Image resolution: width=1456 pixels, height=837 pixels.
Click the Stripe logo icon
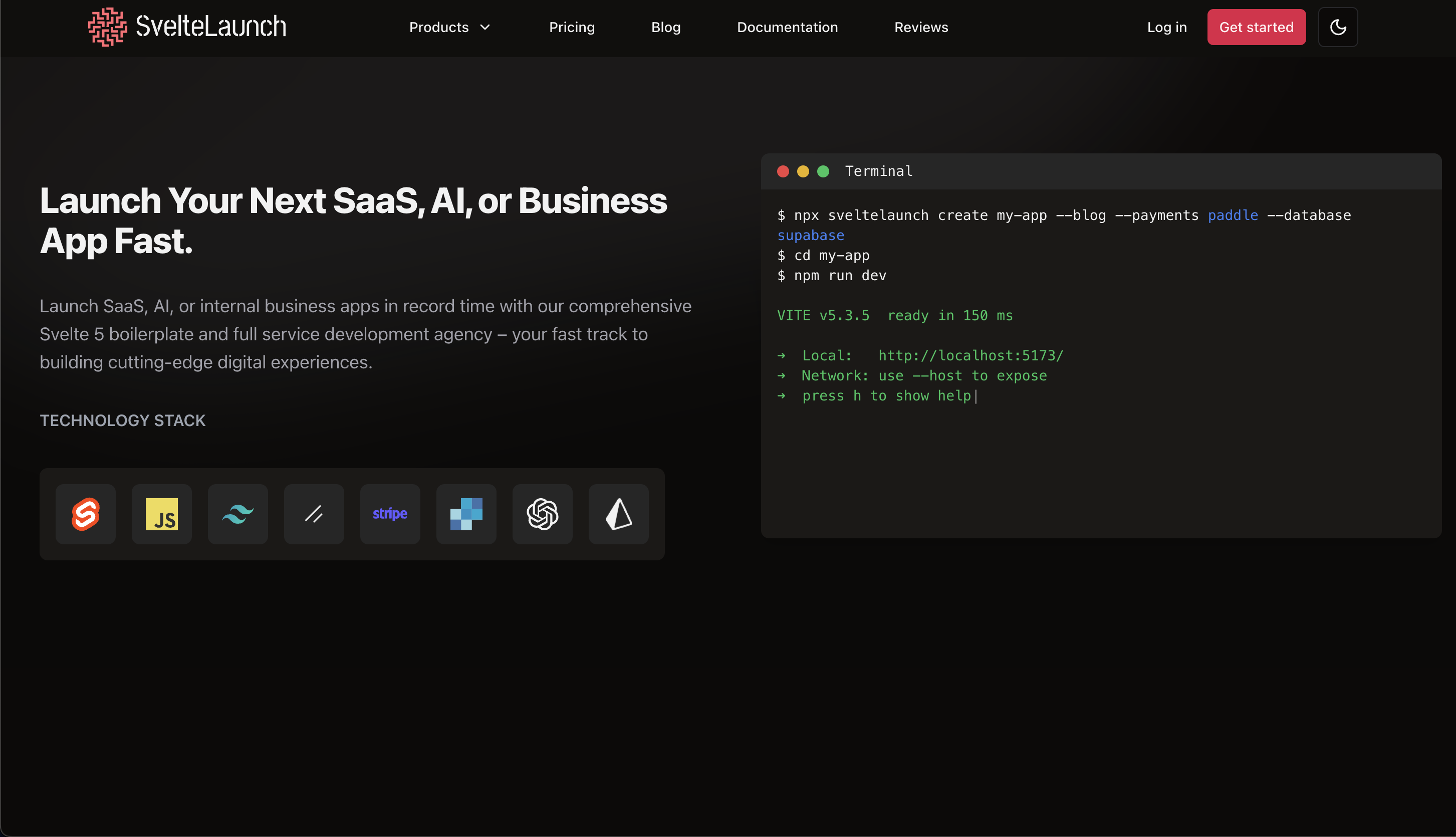[390, 514]
